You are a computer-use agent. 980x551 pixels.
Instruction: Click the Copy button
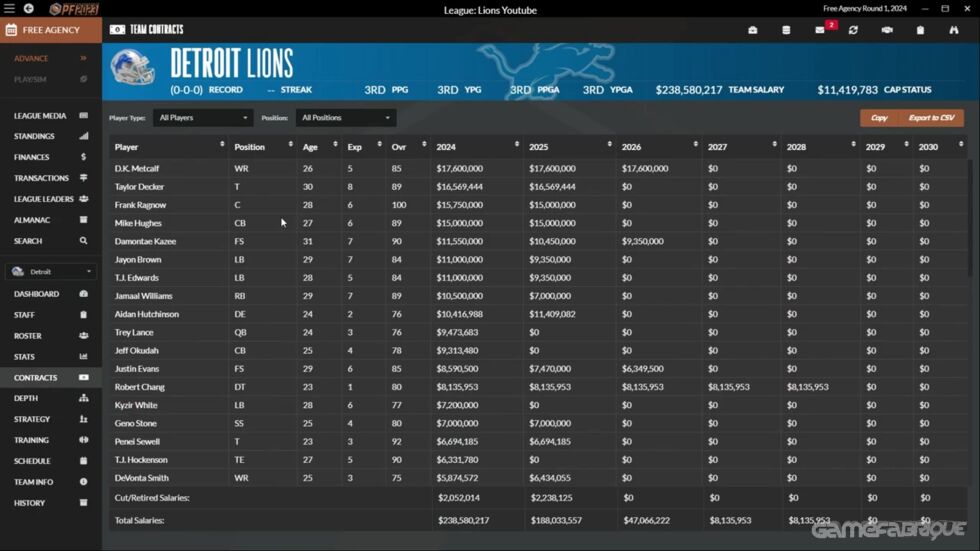(879, 117)
